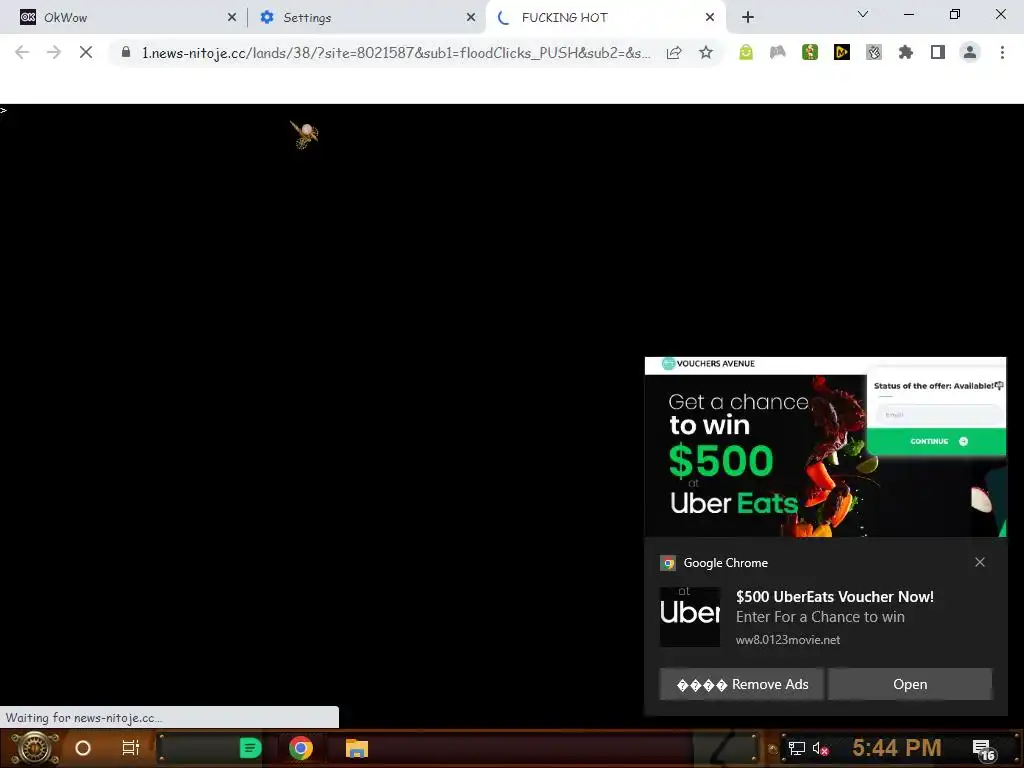
Task: Go forward to the next page
Action: (x=54, y=52)
